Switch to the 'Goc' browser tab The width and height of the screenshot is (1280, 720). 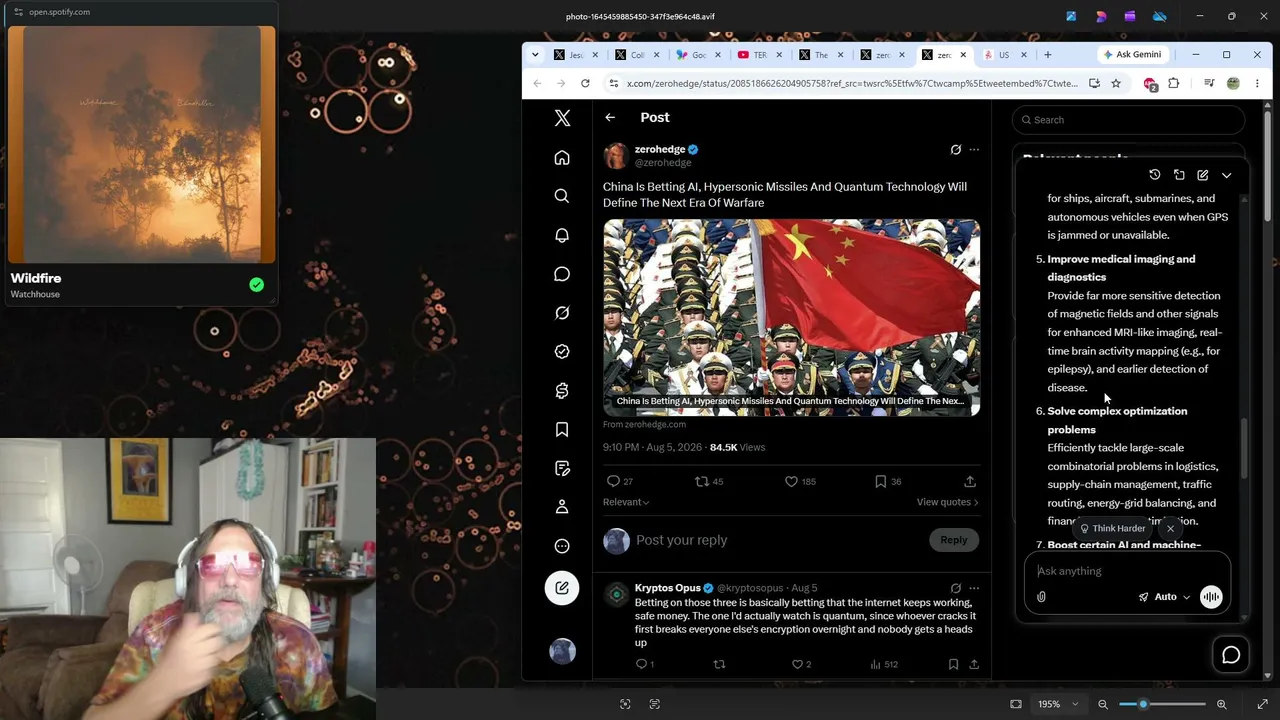pos(697,55)
